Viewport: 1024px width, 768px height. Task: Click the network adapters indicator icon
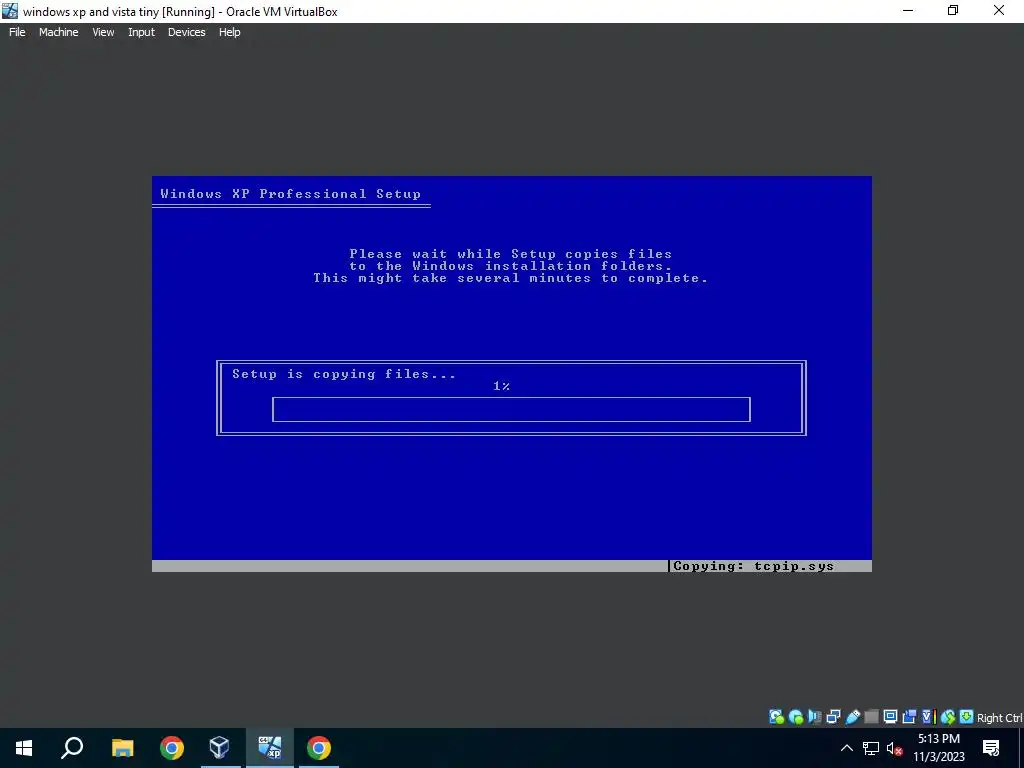(x=833, y=717)
